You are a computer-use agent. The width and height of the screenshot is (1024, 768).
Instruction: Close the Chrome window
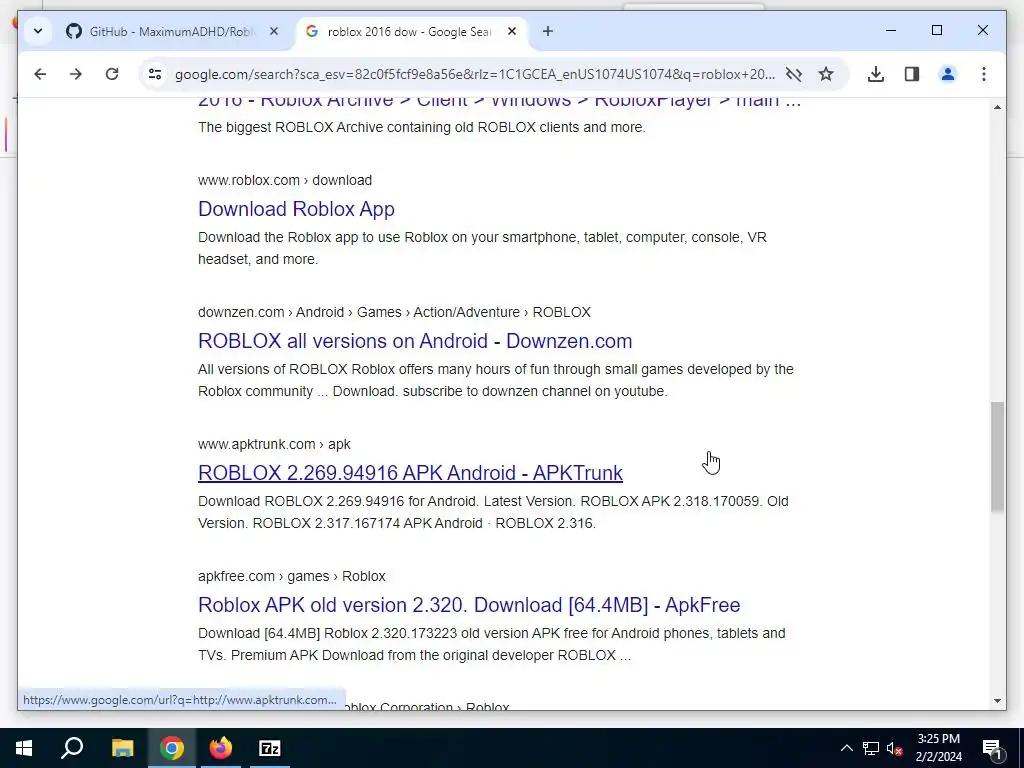click(982, 31)
